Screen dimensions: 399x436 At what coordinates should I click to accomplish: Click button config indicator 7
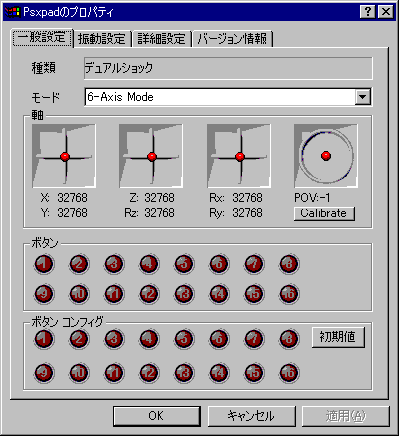pyautogui.click(x=254, y=339)
